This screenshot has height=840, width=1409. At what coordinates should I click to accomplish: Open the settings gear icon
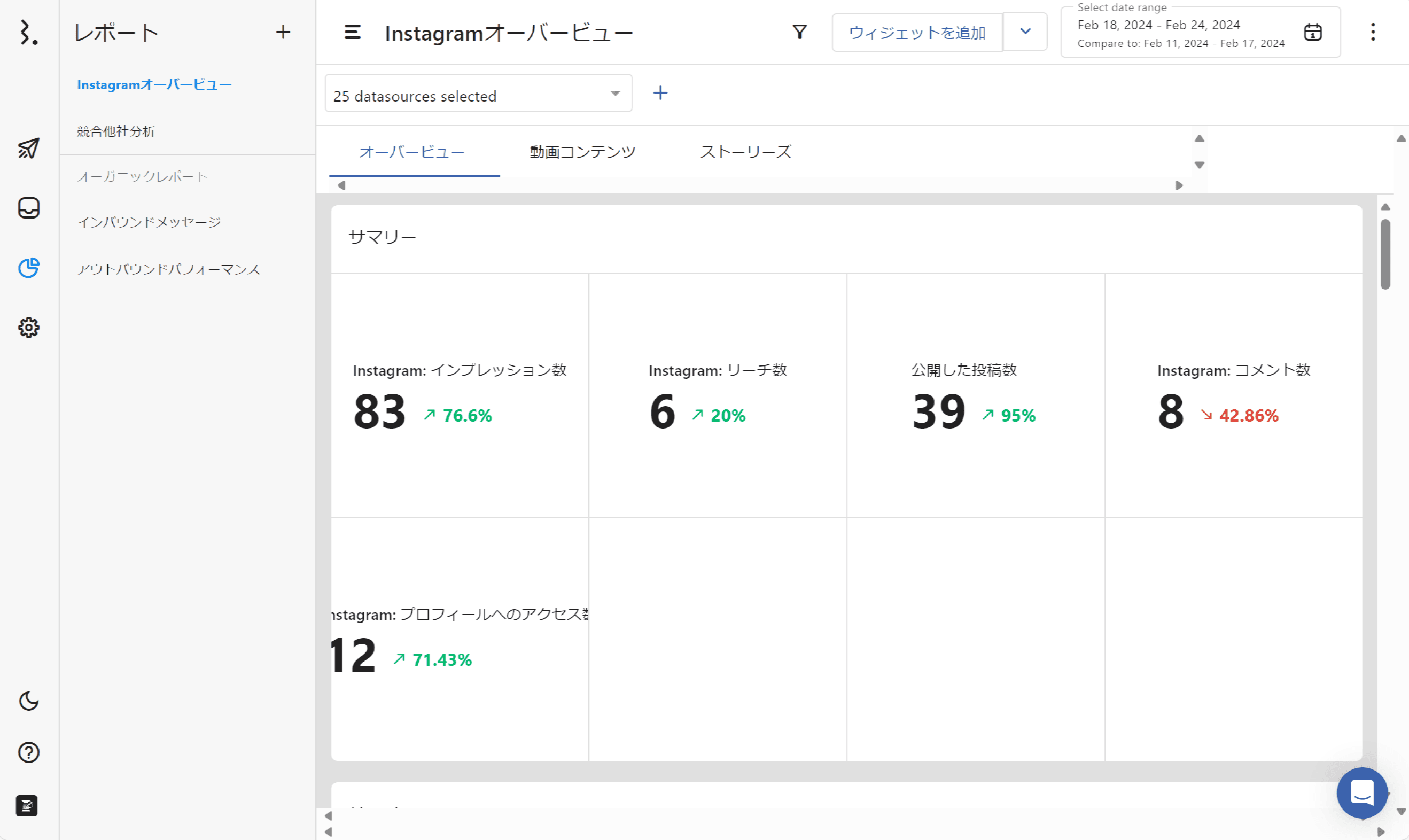[x=28, y=327]
